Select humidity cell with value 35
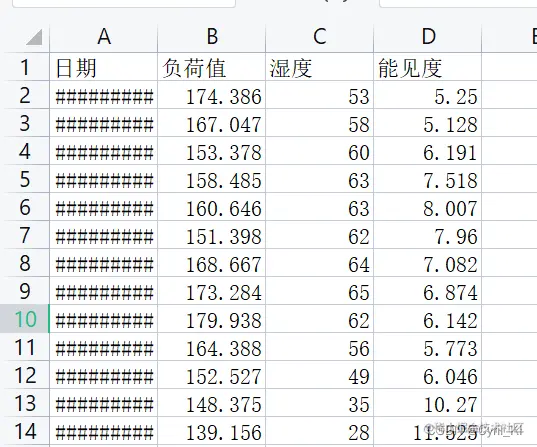 point(319,403)
